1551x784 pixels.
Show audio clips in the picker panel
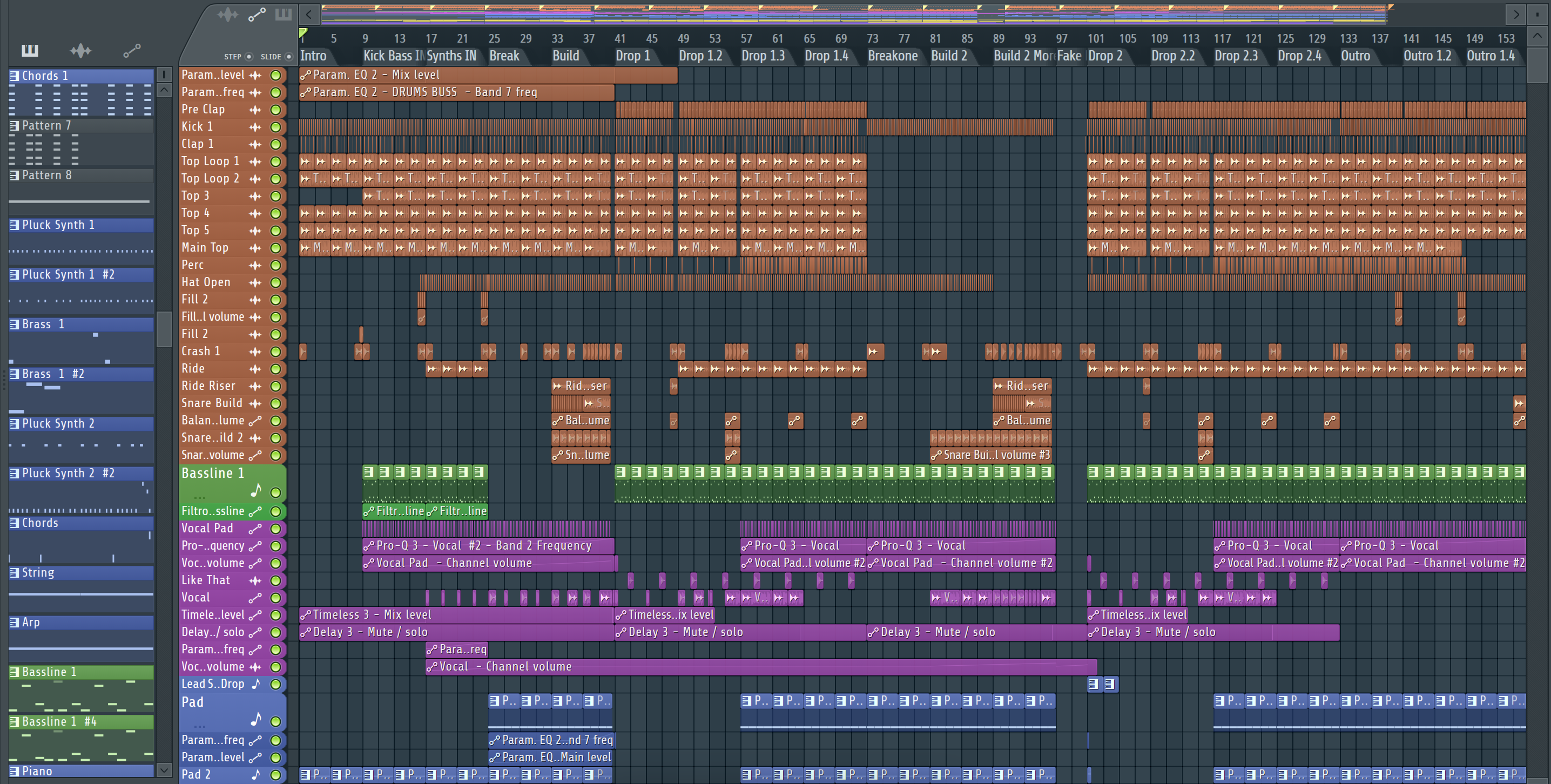(80, 51)
